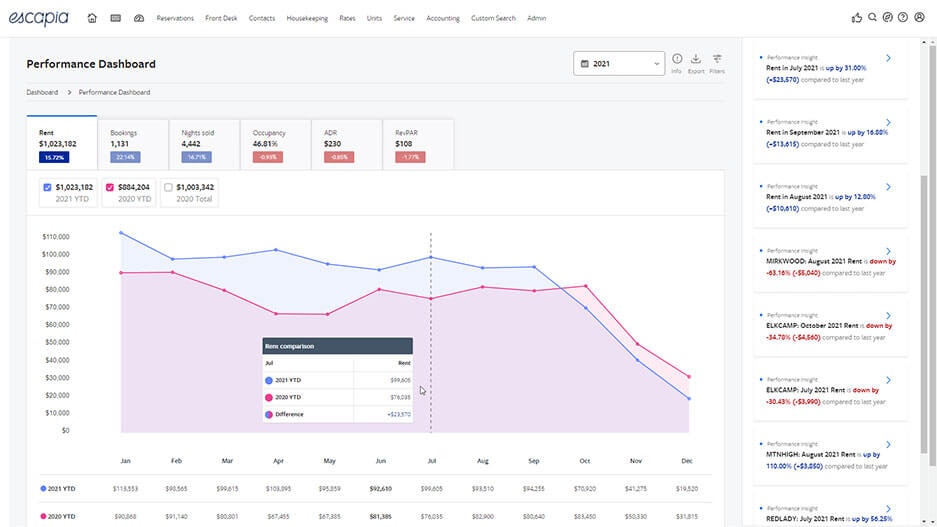Uncheck the 2020 YTD series checkbox
Image resolution: width=937 pixels, height=527 pixels.
pyautogui.click(x=109, y=187)
